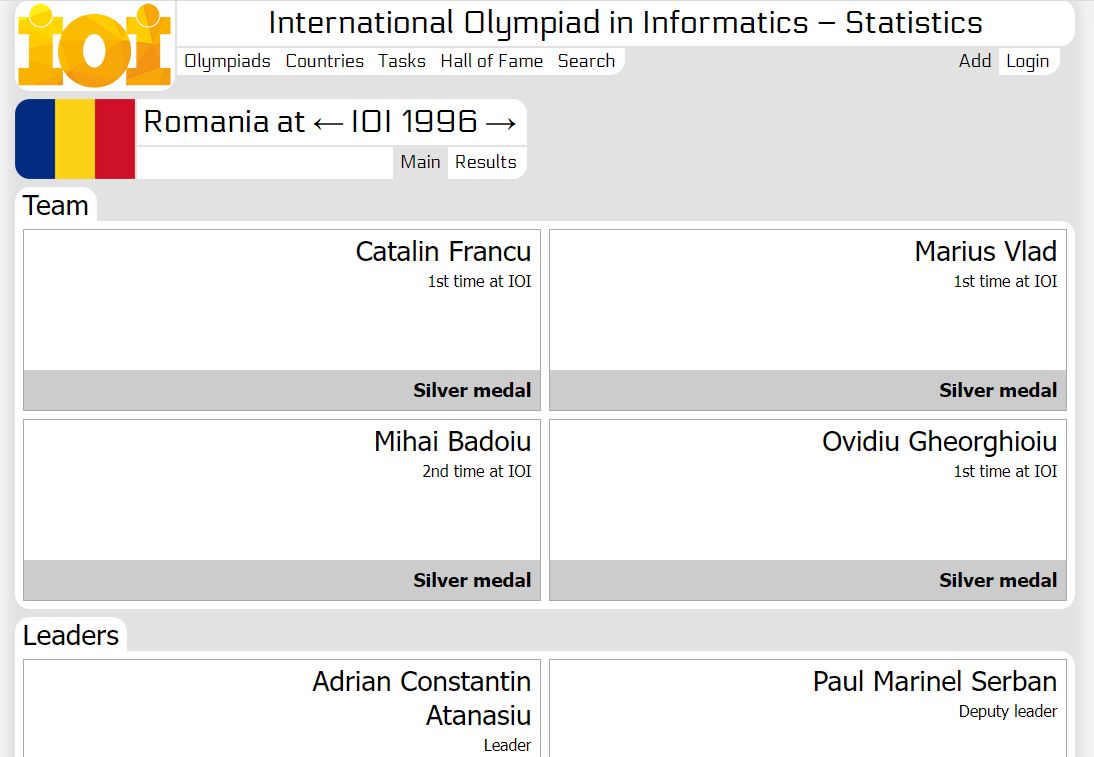Click the Add link
This screenshot has height=757, width=1094.
coord(974,61)
